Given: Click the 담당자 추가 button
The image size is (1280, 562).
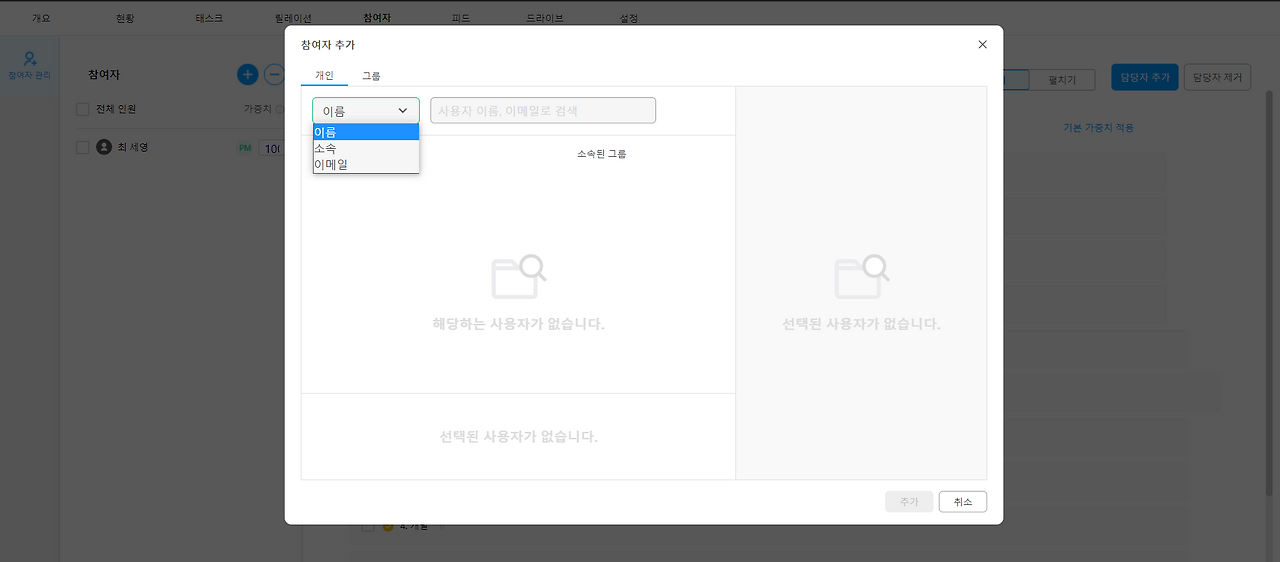Looking at the screenshot, I should click(x=1145, y=78).
